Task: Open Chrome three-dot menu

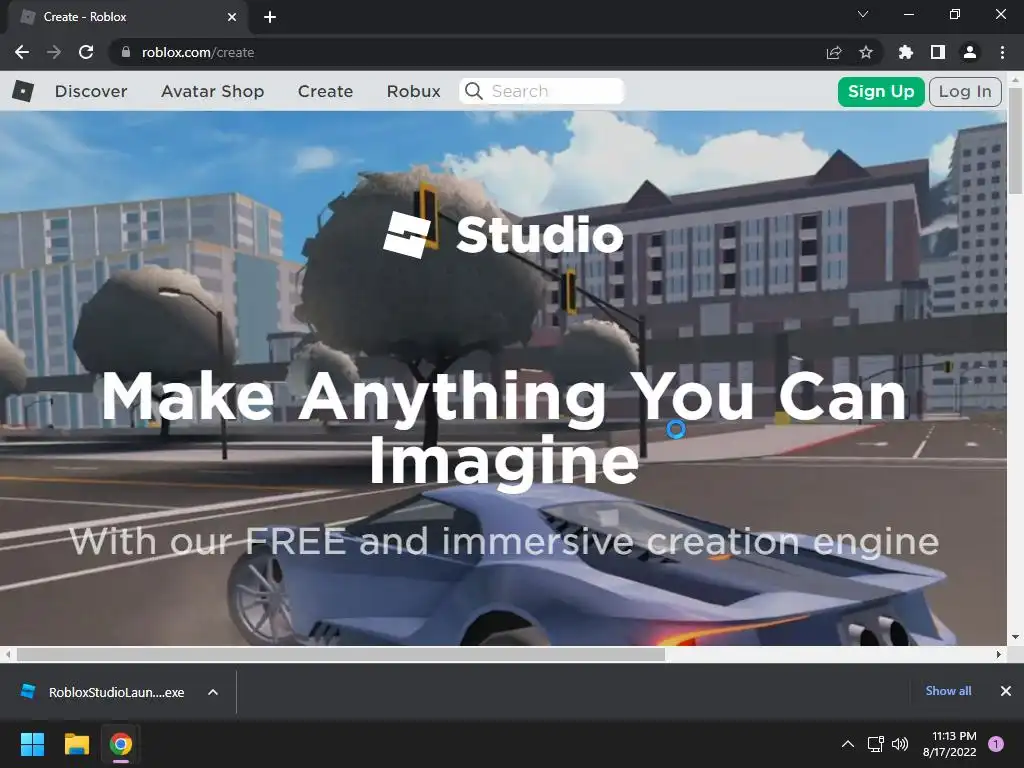Action: click(1002, 52)
